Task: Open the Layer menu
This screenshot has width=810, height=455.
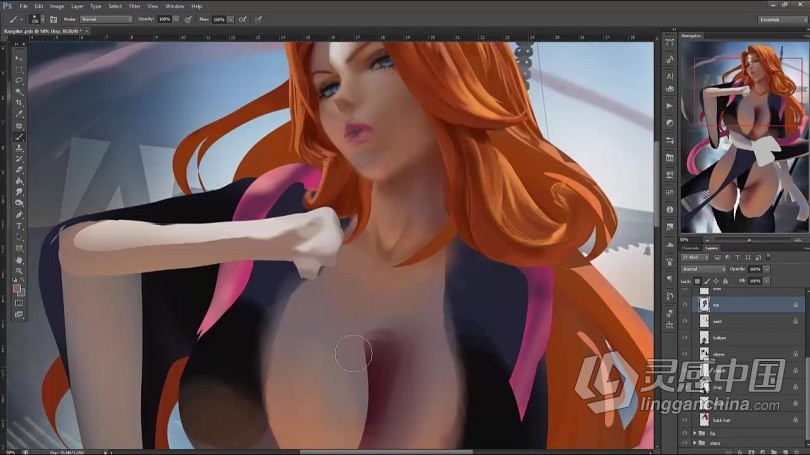Action: [x=77, y=6]
